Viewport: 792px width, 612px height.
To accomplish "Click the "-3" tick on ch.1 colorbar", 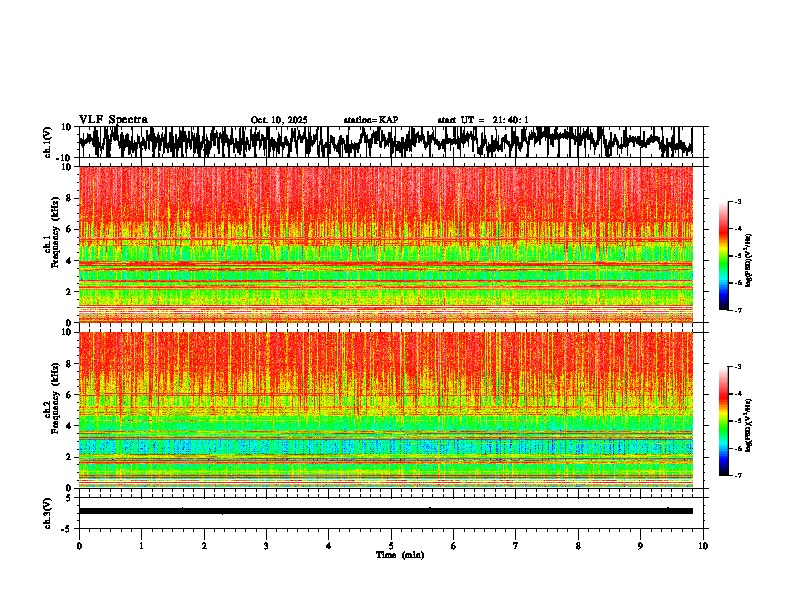I will [x=737, y=202].
